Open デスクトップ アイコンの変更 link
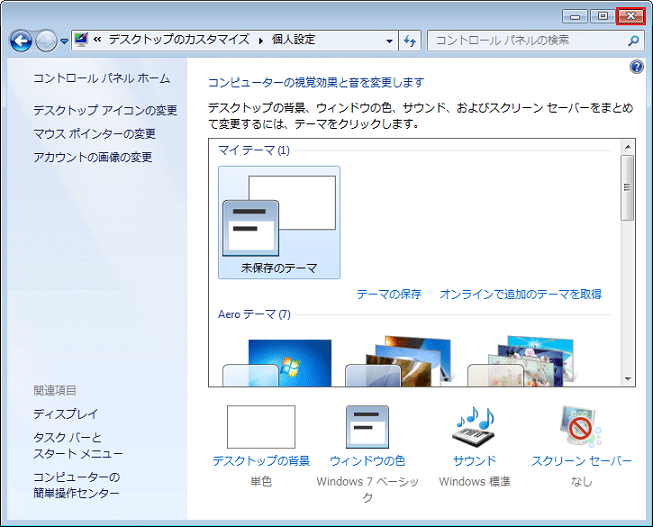Viewport: 653px width, 527px height. (x=105, y=110)
